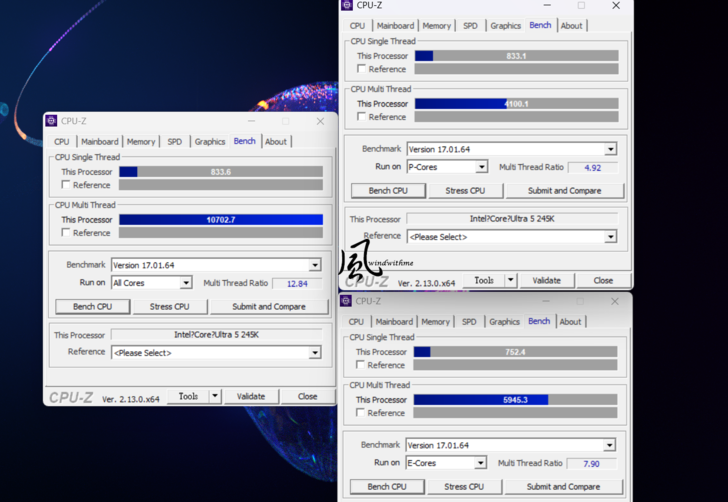Click the 10702.7 multi thread score bar

pyautogui.click(x=220, y=219)
